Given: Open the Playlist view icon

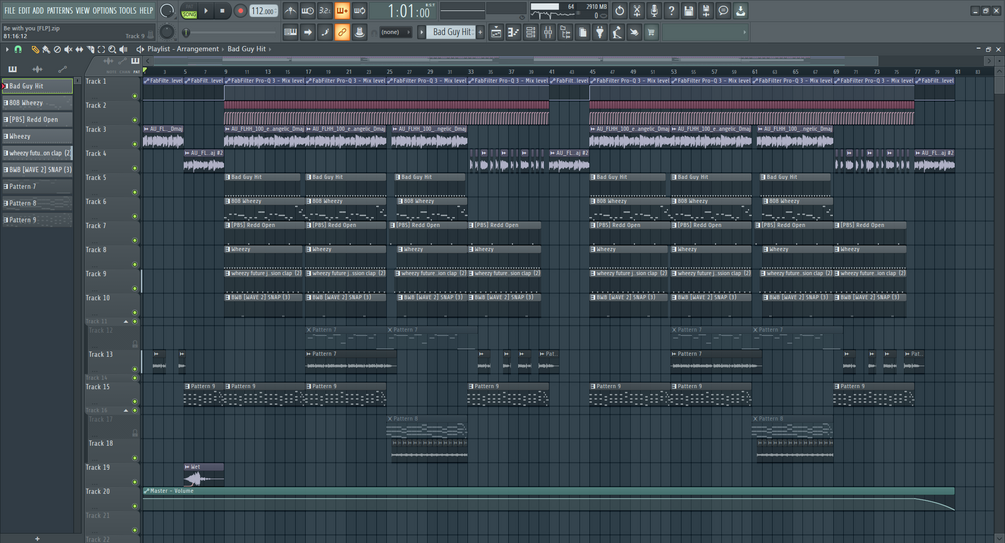Looking at the screenshot, I should pos(496,32).
